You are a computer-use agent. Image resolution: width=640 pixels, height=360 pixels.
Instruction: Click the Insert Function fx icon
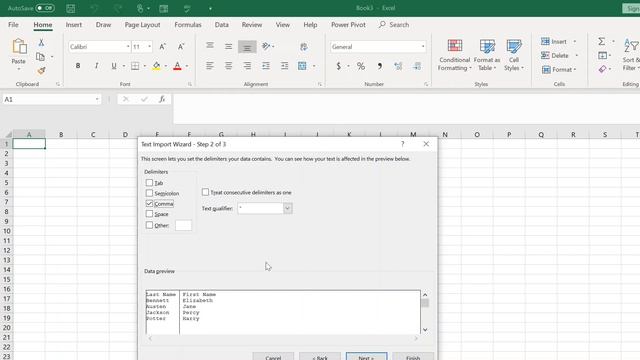tap(162, 99)
